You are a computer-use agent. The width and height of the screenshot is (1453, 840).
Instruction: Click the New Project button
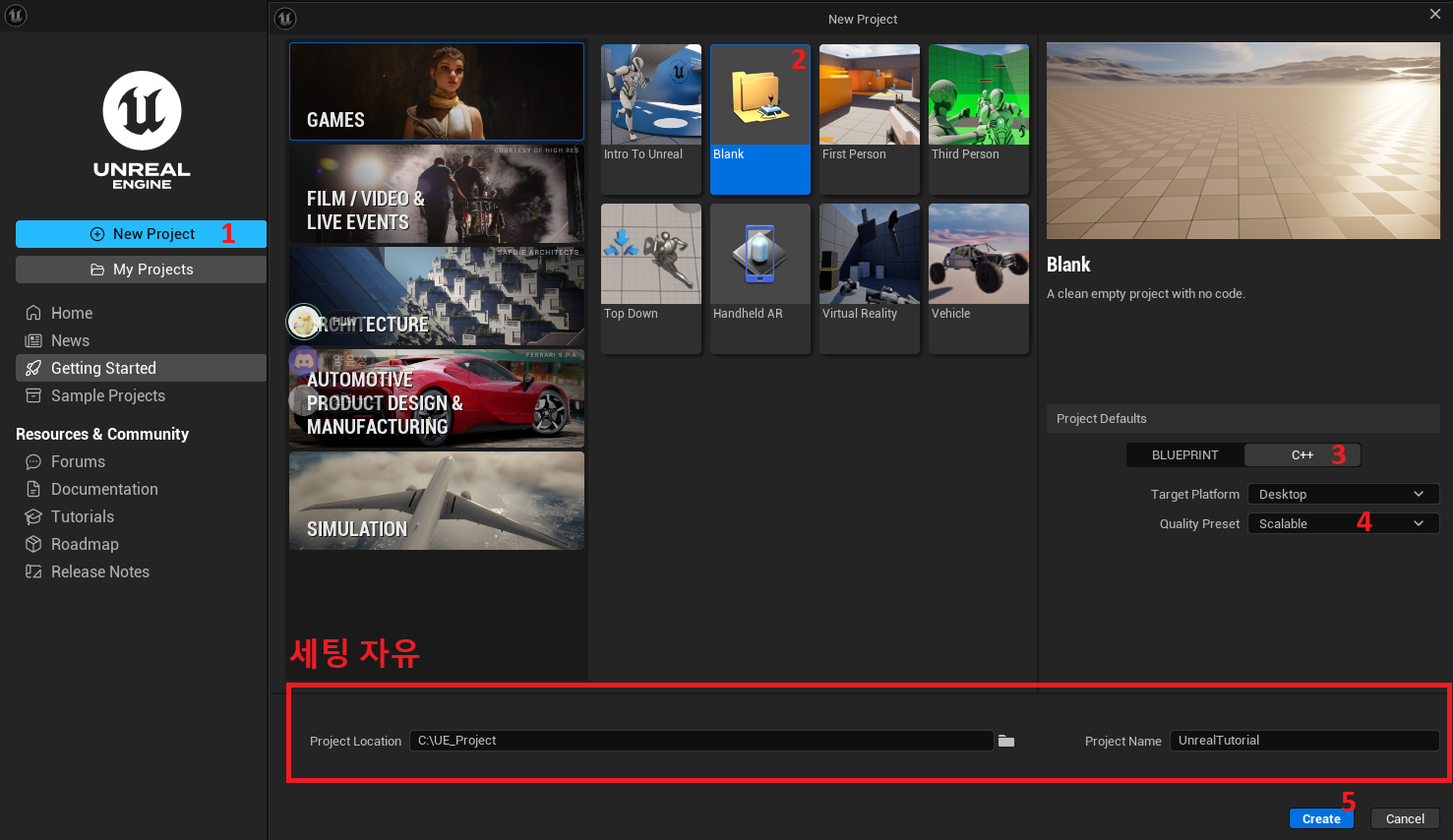[x=141, y=234]
